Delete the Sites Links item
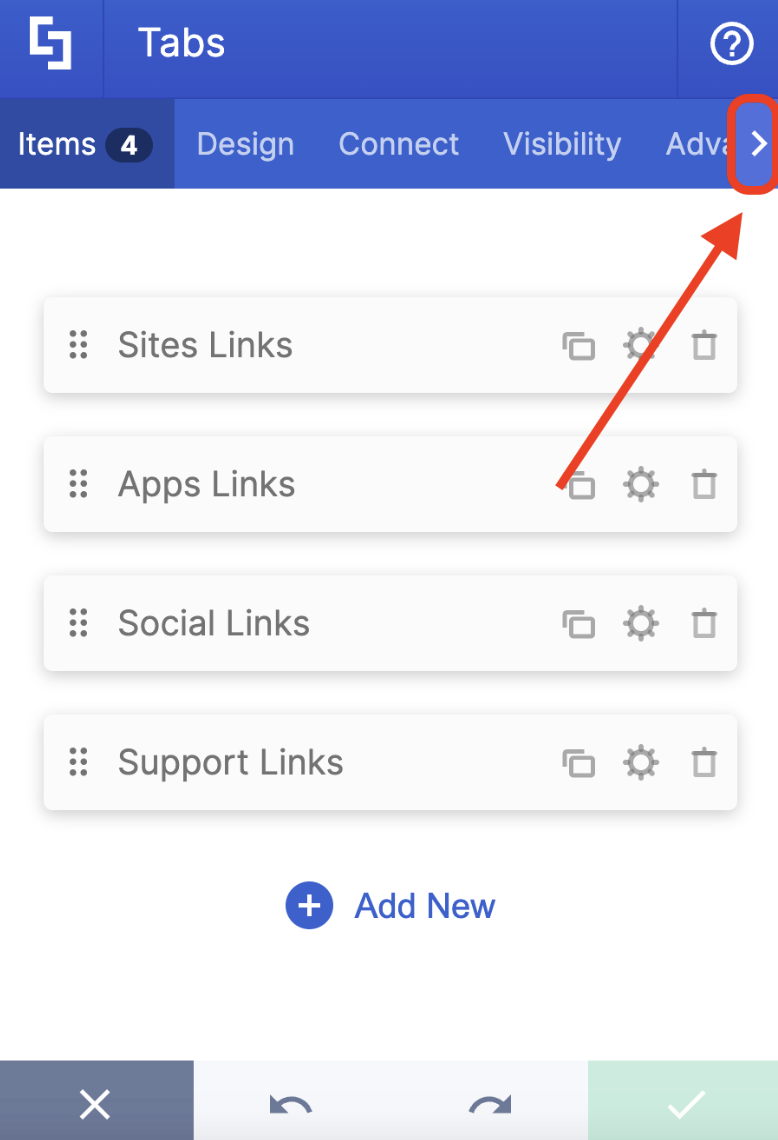 click(704, 345)
